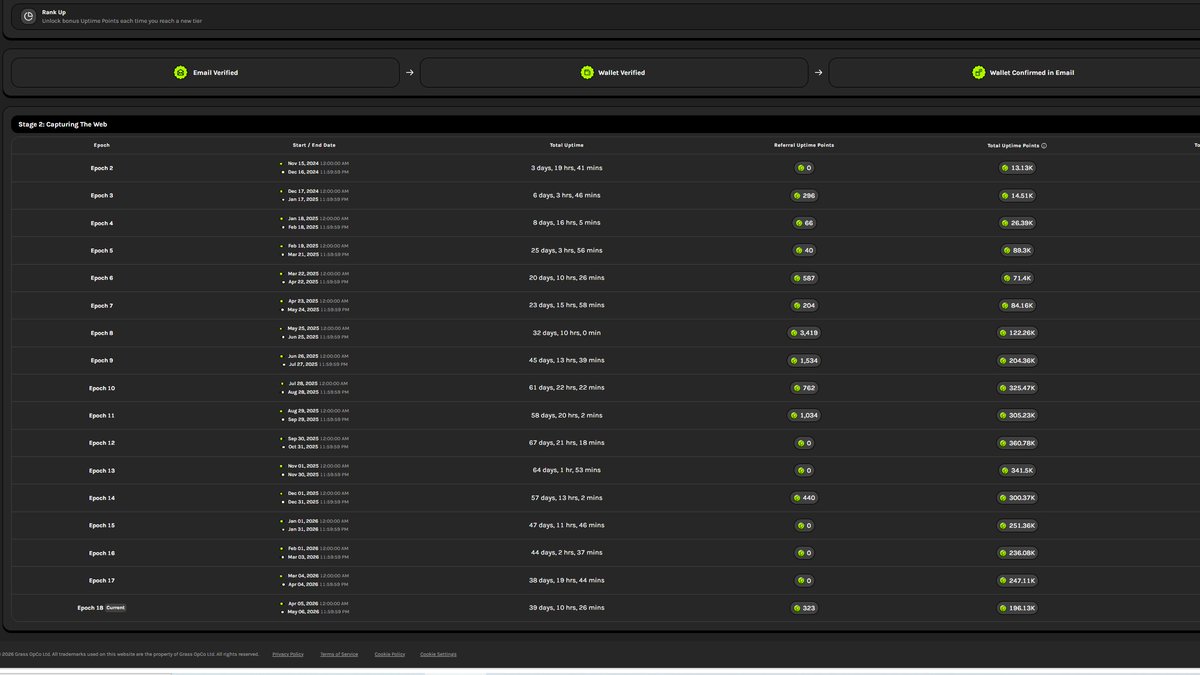Click the 341.5K total points badge
Screen dimensions: 1200x675
(x=1017, y=470)
